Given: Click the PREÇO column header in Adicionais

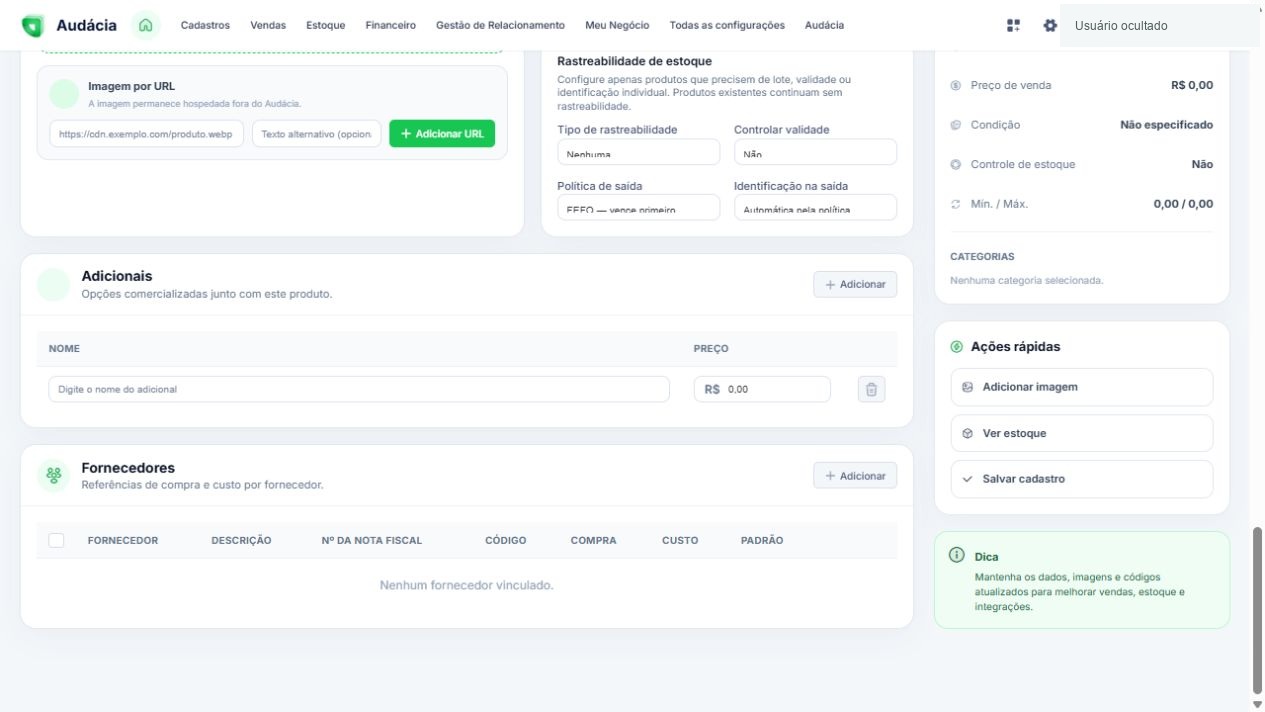Looking at the screenshot, I should (711, 349).
